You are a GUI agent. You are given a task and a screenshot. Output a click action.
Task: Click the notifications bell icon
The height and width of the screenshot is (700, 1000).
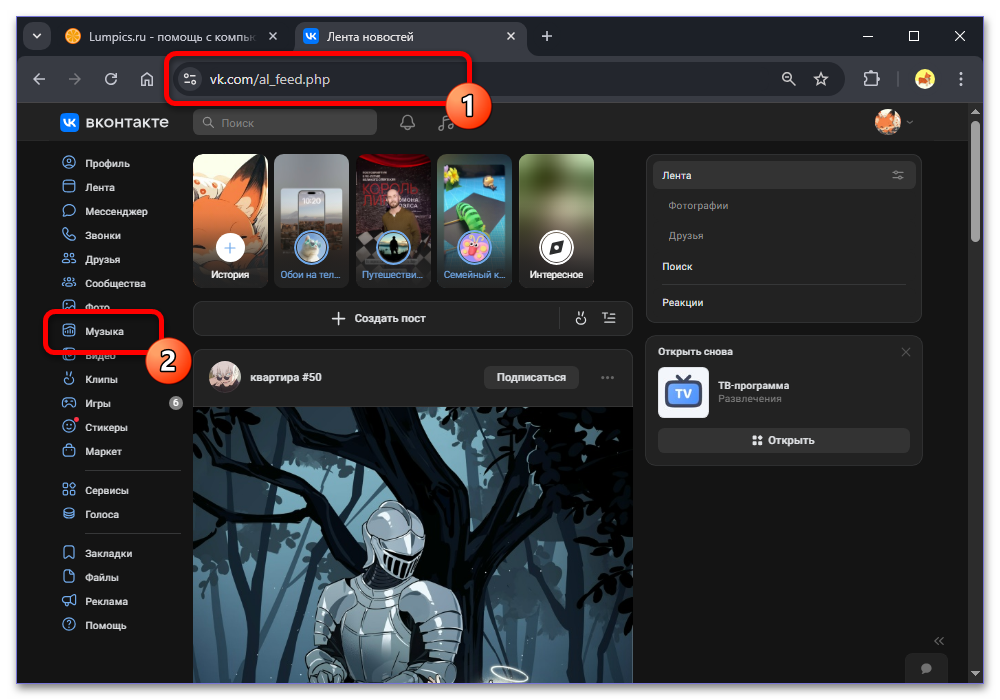click(408, 122)
